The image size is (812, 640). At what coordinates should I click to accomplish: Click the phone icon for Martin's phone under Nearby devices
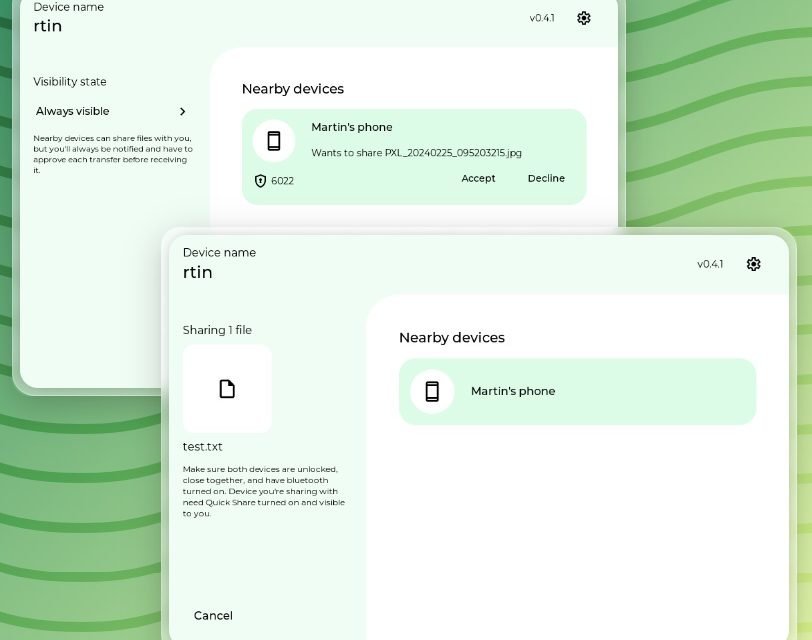431,391
